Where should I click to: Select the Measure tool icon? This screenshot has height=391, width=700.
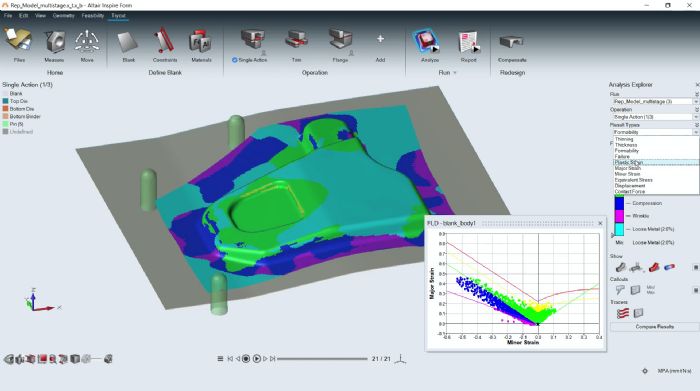coord(54,42)
